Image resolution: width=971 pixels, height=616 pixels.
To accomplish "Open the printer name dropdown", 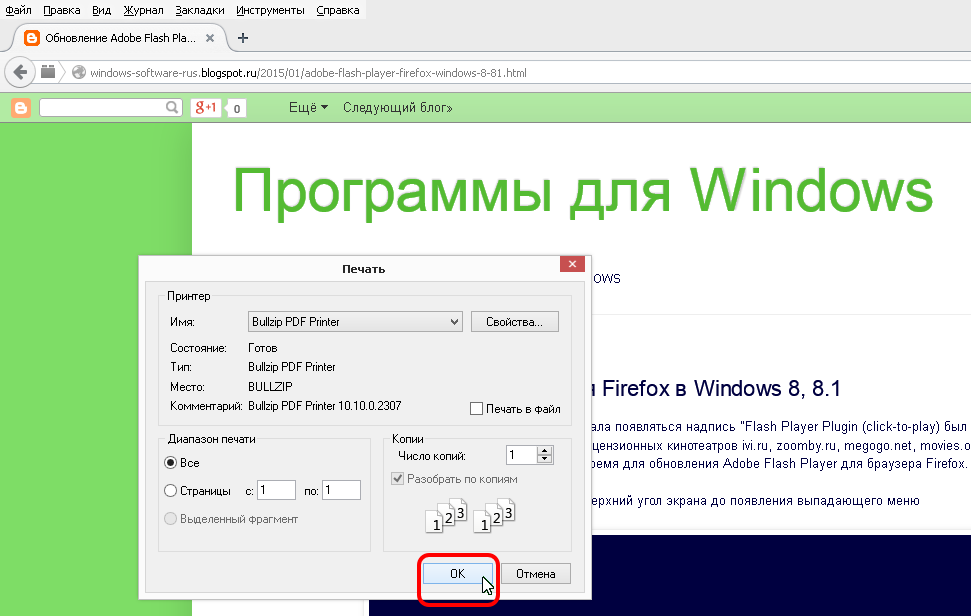I will tap(355, 322).
